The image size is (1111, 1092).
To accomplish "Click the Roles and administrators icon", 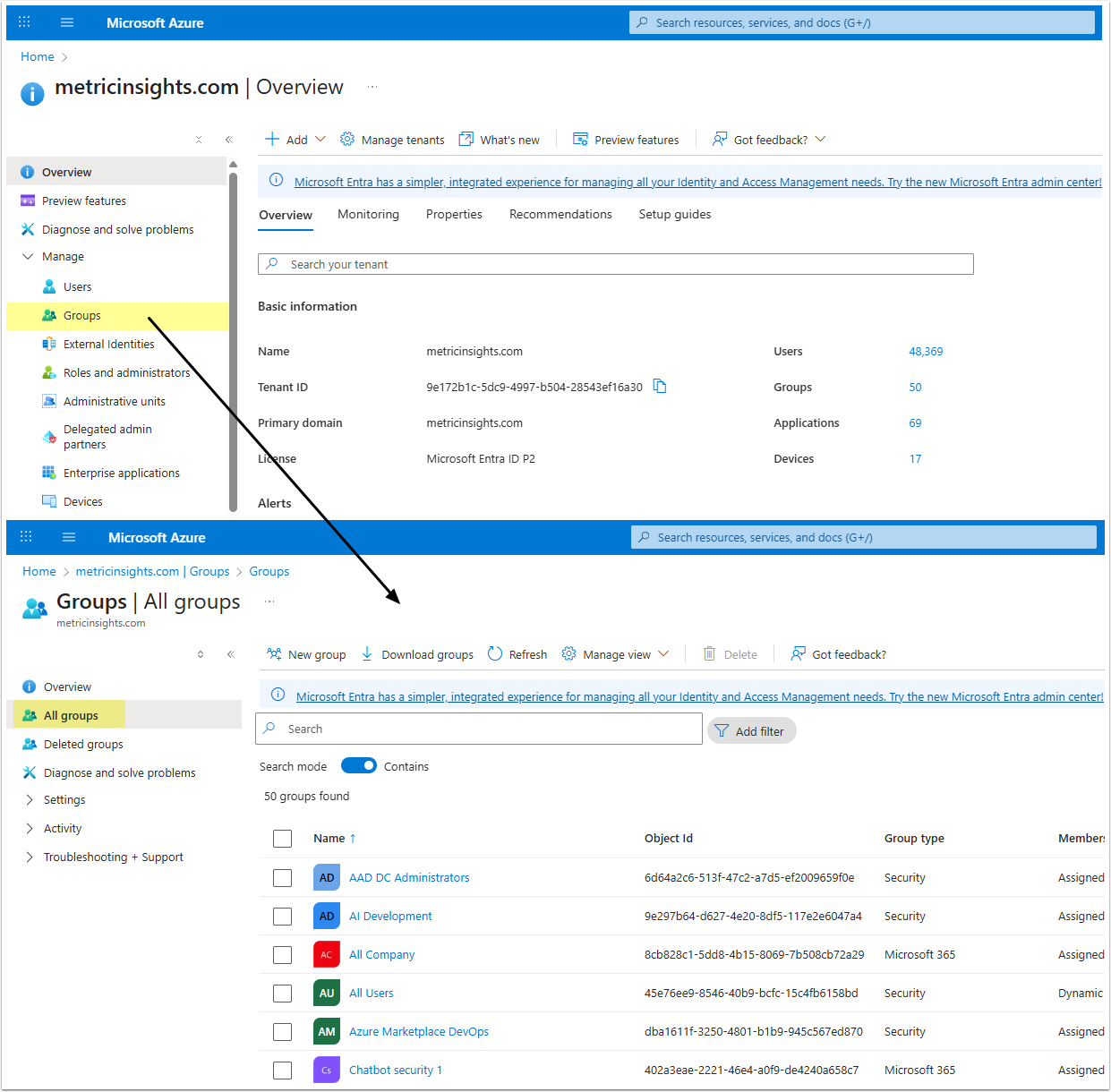I will (49, 372).
